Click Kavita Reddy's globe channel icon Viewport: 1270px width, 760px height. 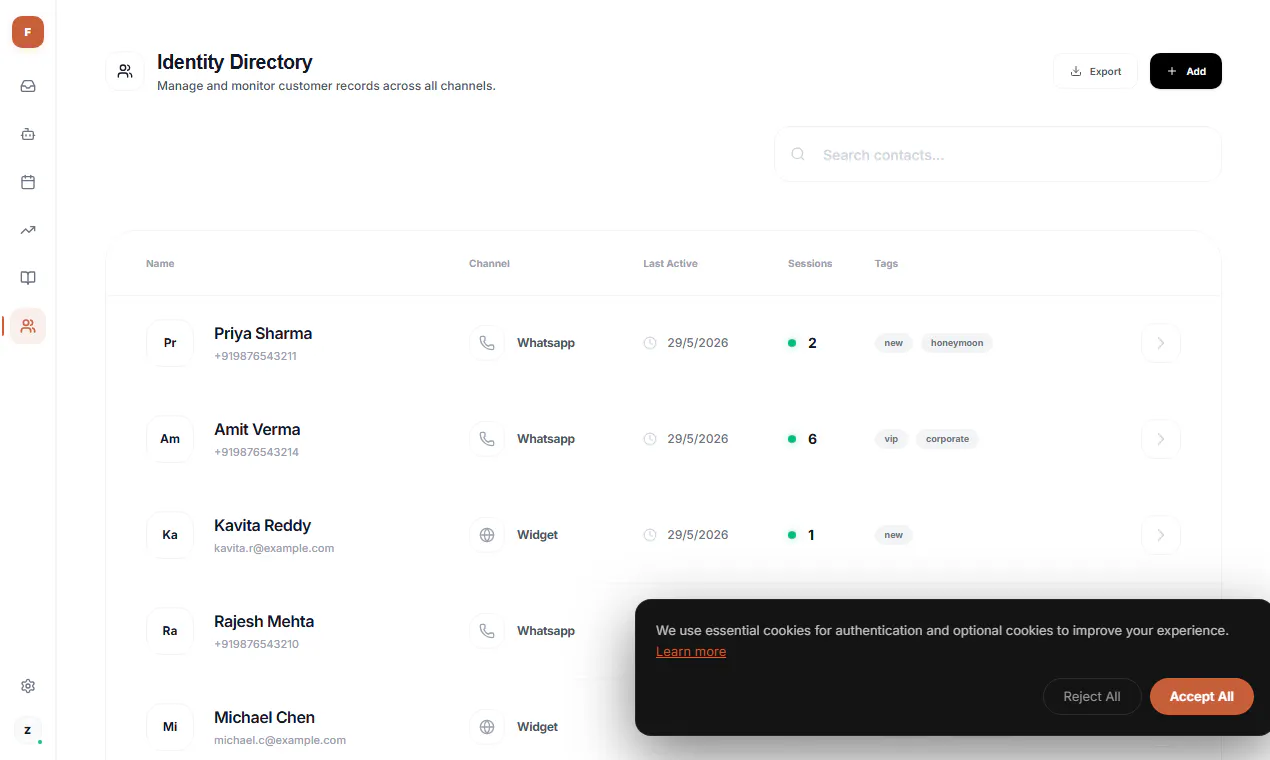(x=487, y=535)
